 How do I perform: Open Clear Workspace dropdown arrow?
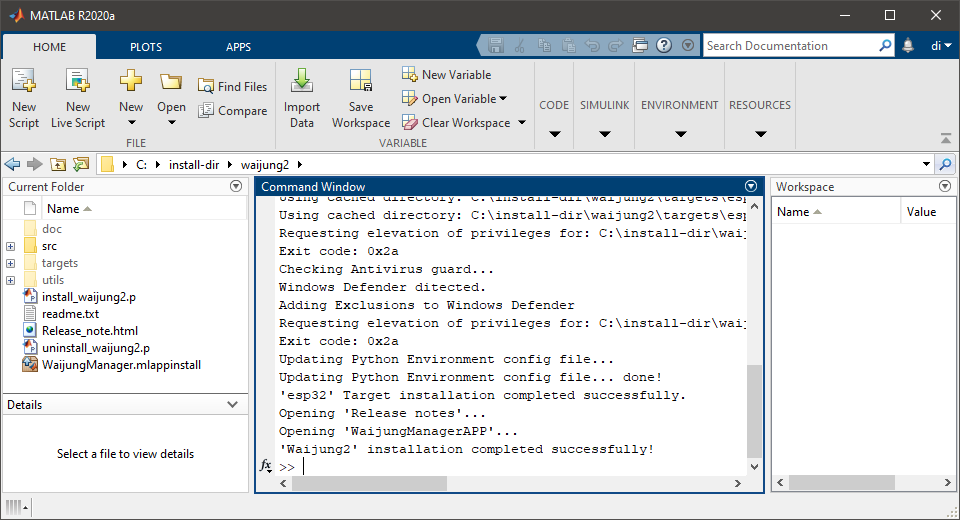pos(522,122)
